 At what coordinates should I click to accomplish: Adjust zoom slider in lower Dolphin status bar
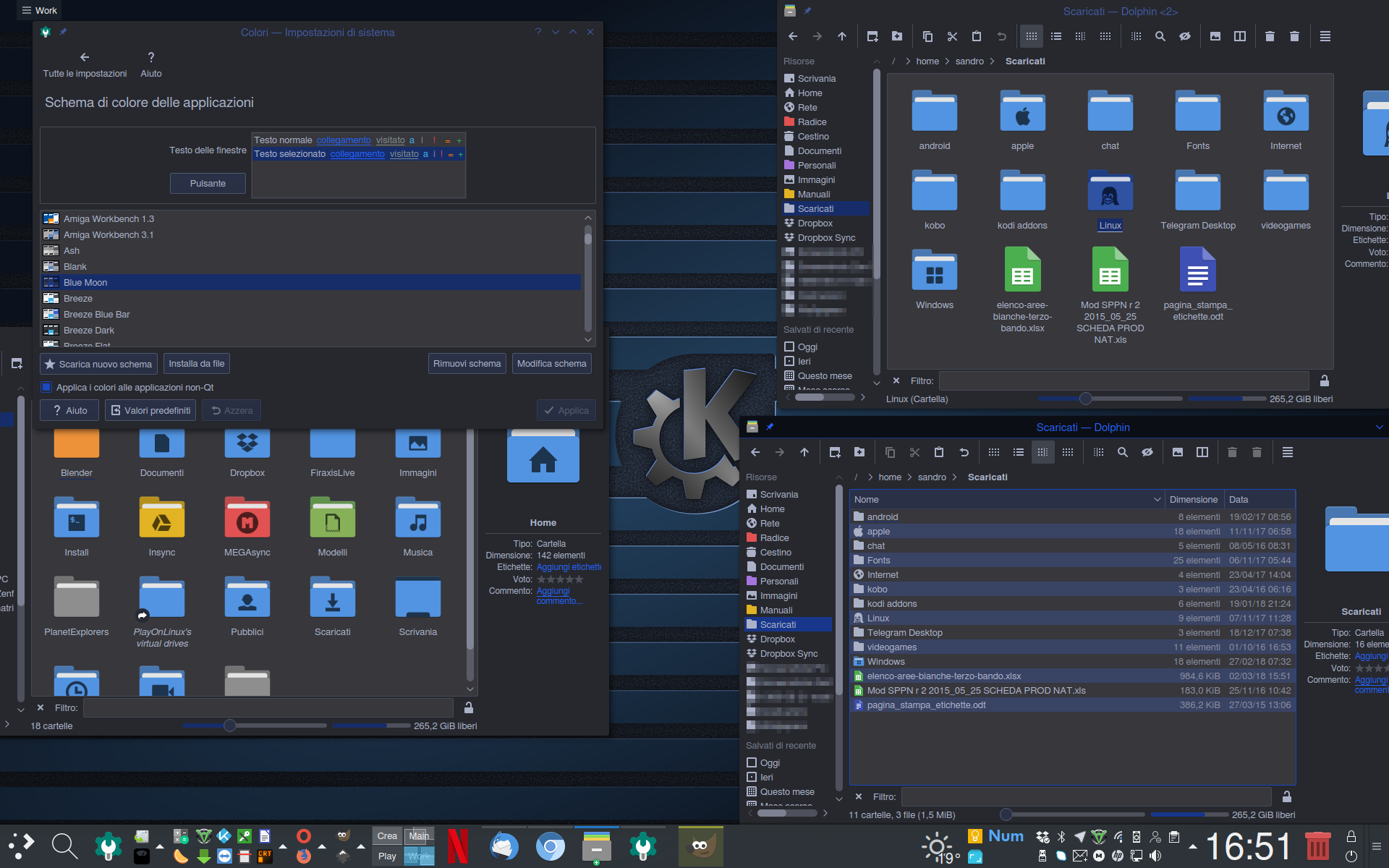(1006, 814)
